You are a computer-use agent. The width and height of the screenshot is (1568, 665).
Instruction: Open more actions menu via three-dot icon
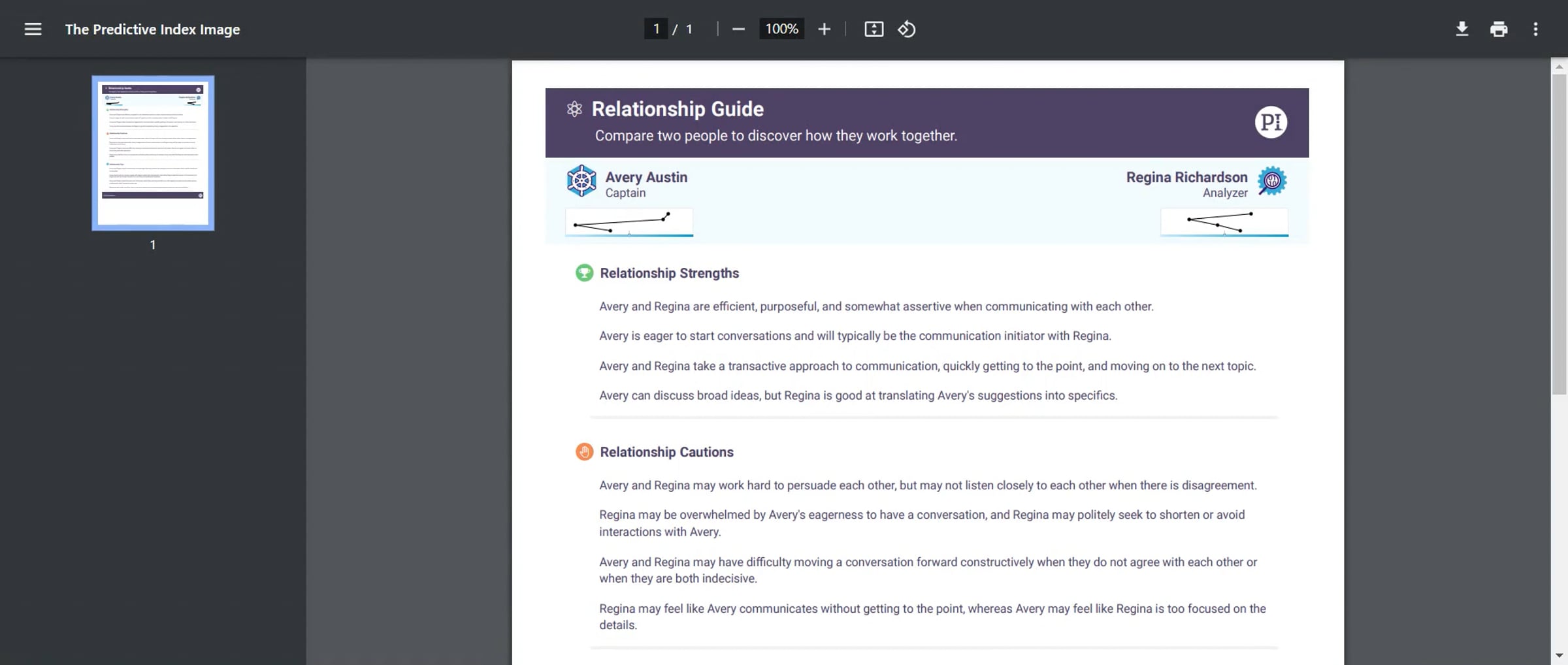[1536, 29]
